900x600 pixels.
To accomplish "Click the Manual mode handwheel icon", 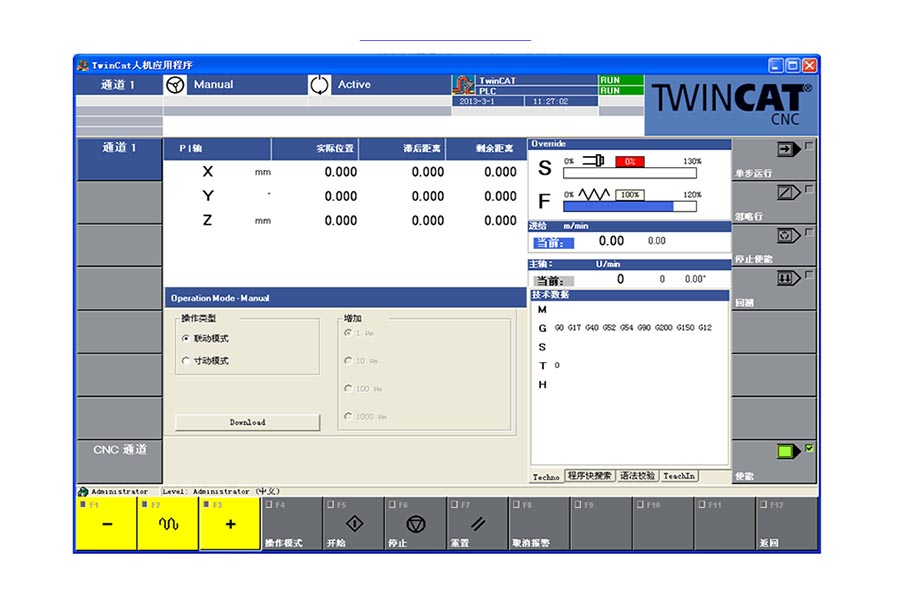I will (175, 85).
